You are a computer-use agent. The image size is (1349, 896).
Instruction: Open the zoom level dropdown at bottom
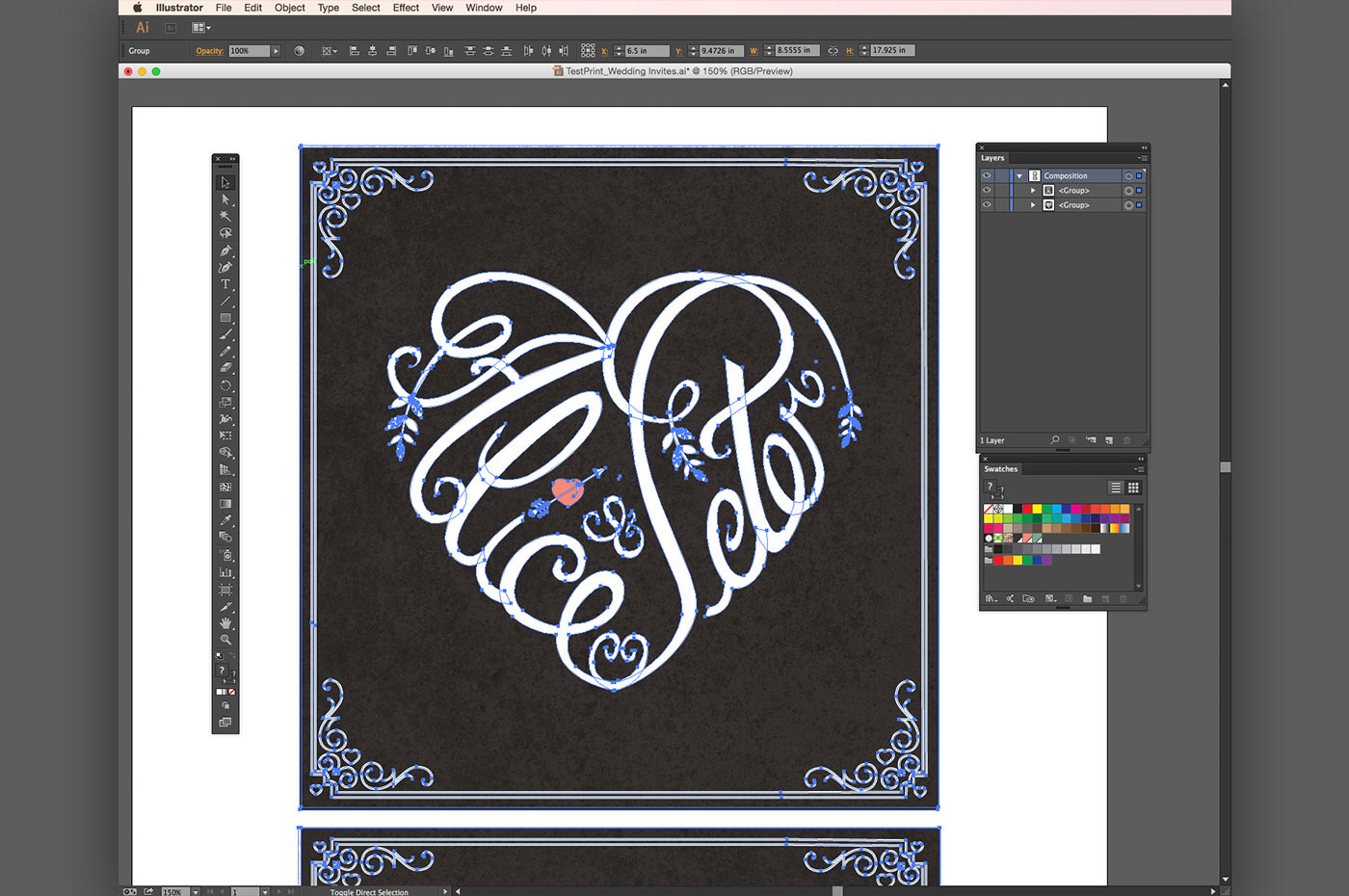pos(196,892)
